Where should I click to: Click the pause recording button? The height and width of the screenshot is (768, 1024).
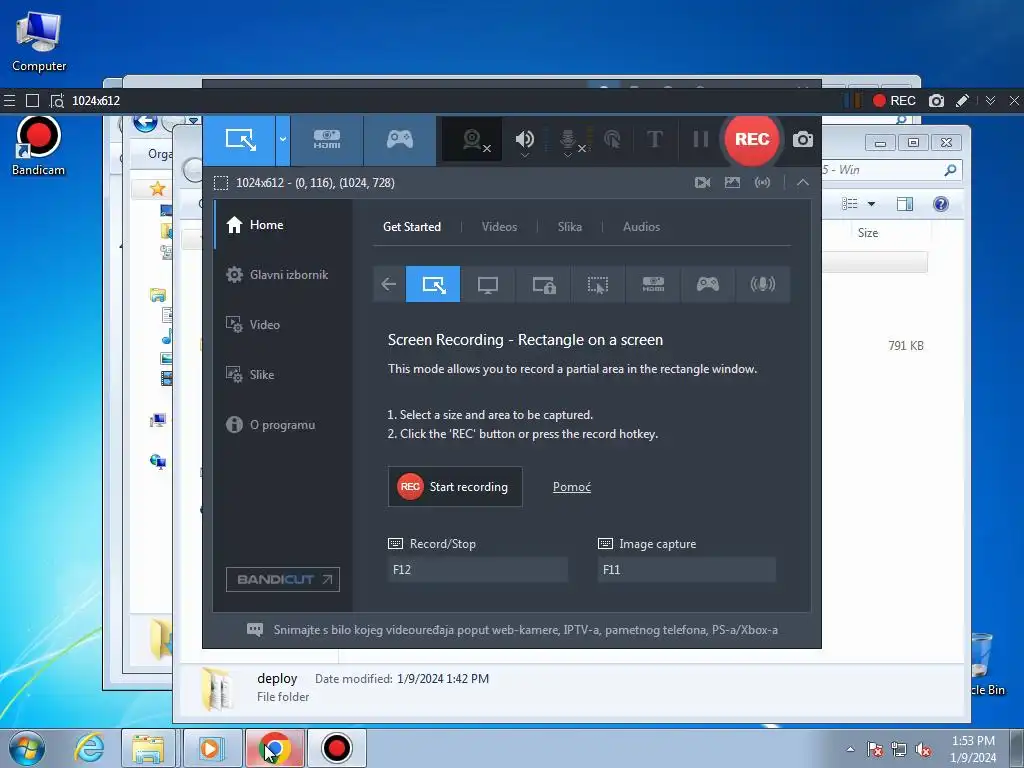click(x=700, y=139)
